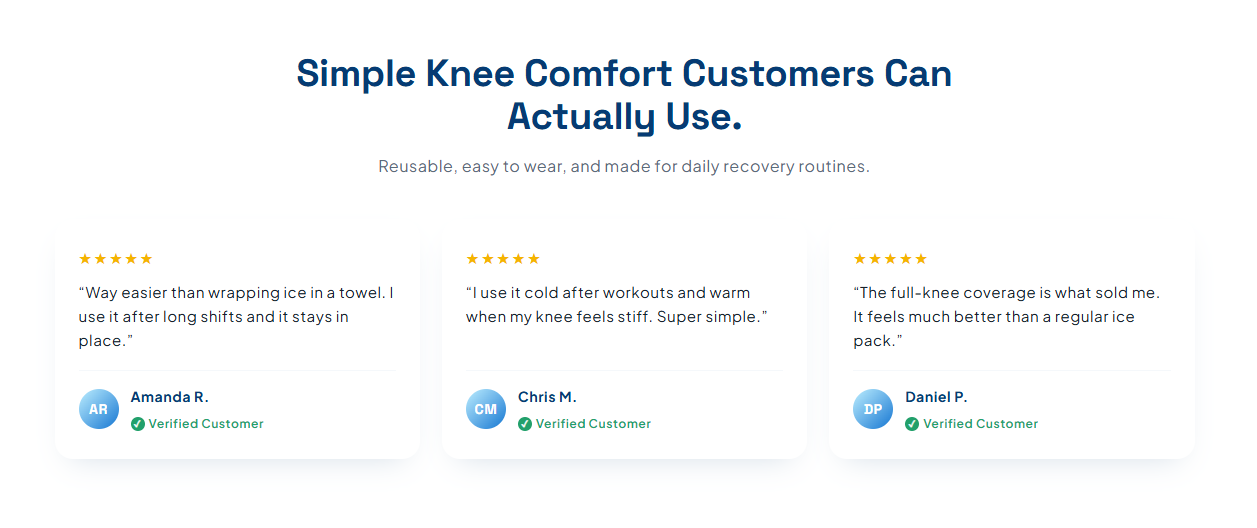Click the 'I use it cold after workouts' review text

pos(616,305)
